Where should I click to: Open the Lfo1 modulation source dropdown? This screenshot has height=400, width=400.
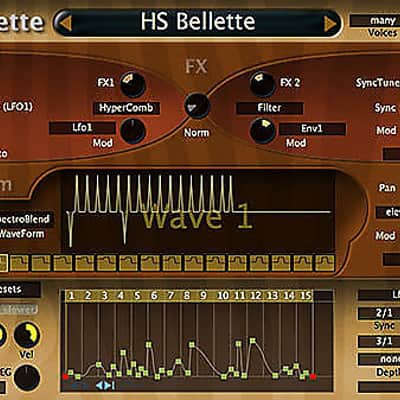pyautogui.click(x=82, y=128)
